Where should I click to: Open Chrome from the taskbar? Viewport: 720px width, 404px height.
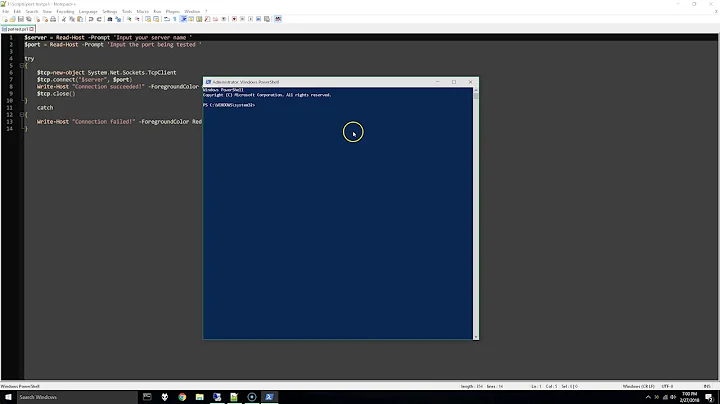182,397
